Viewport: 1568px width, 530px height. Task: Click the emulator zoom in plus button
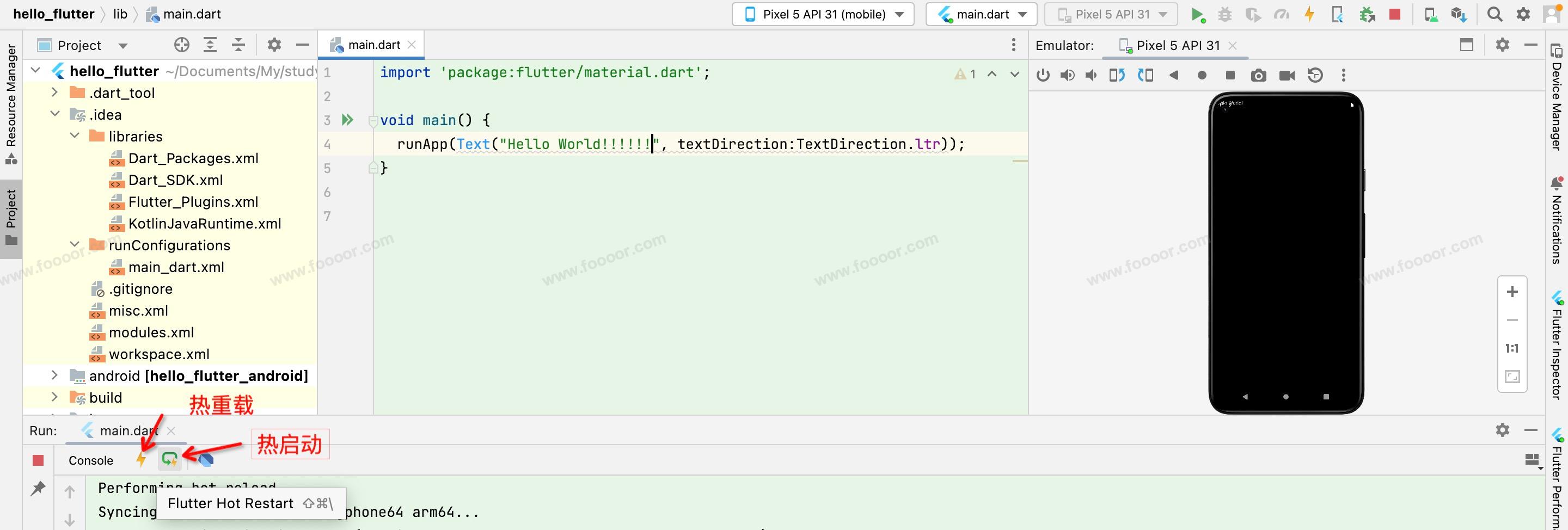click(1512, 292)
